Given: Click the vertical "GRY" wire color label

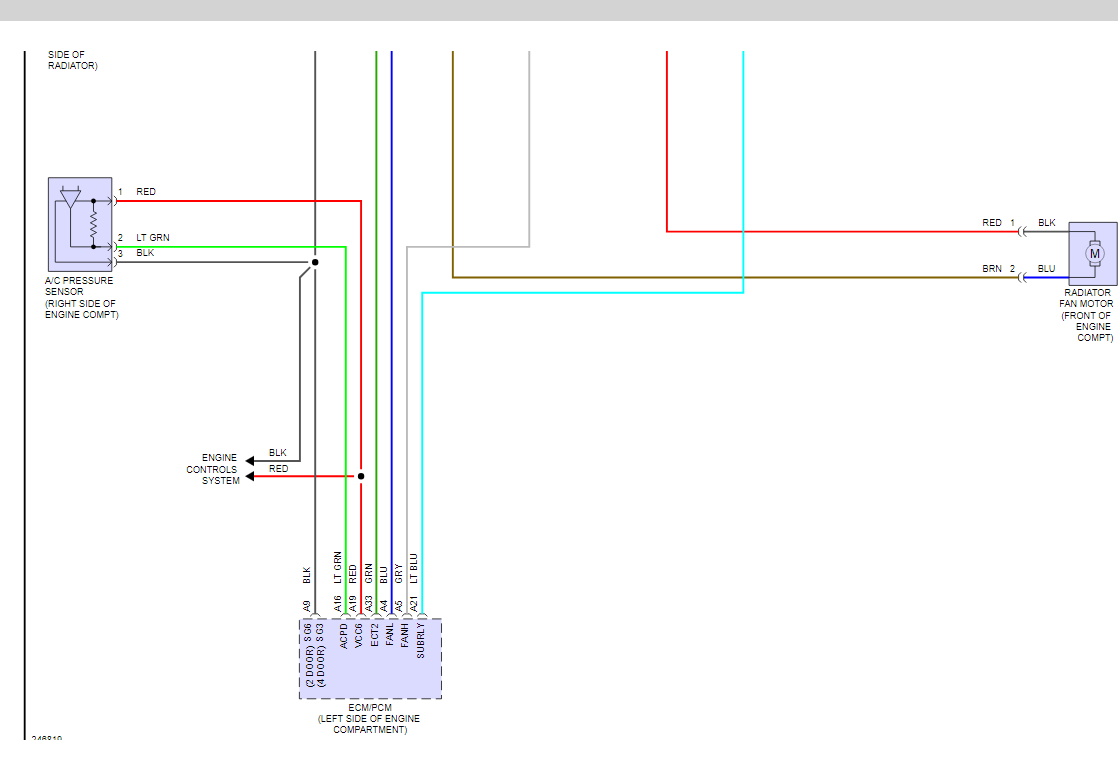Looking at the screenshot, I should tap(399, 574).
